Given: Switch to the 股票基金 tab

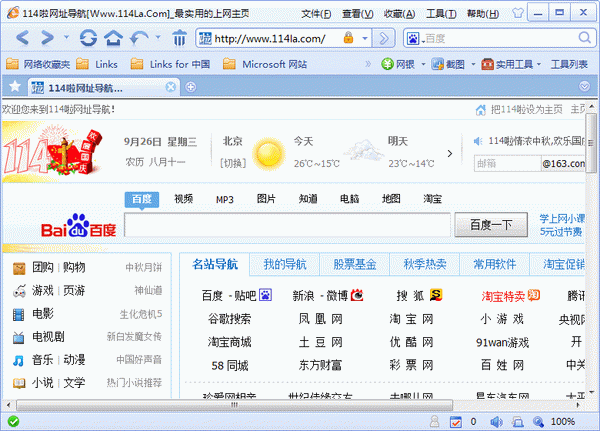Looking at the screenshot, I should click(x=355, y=264).
